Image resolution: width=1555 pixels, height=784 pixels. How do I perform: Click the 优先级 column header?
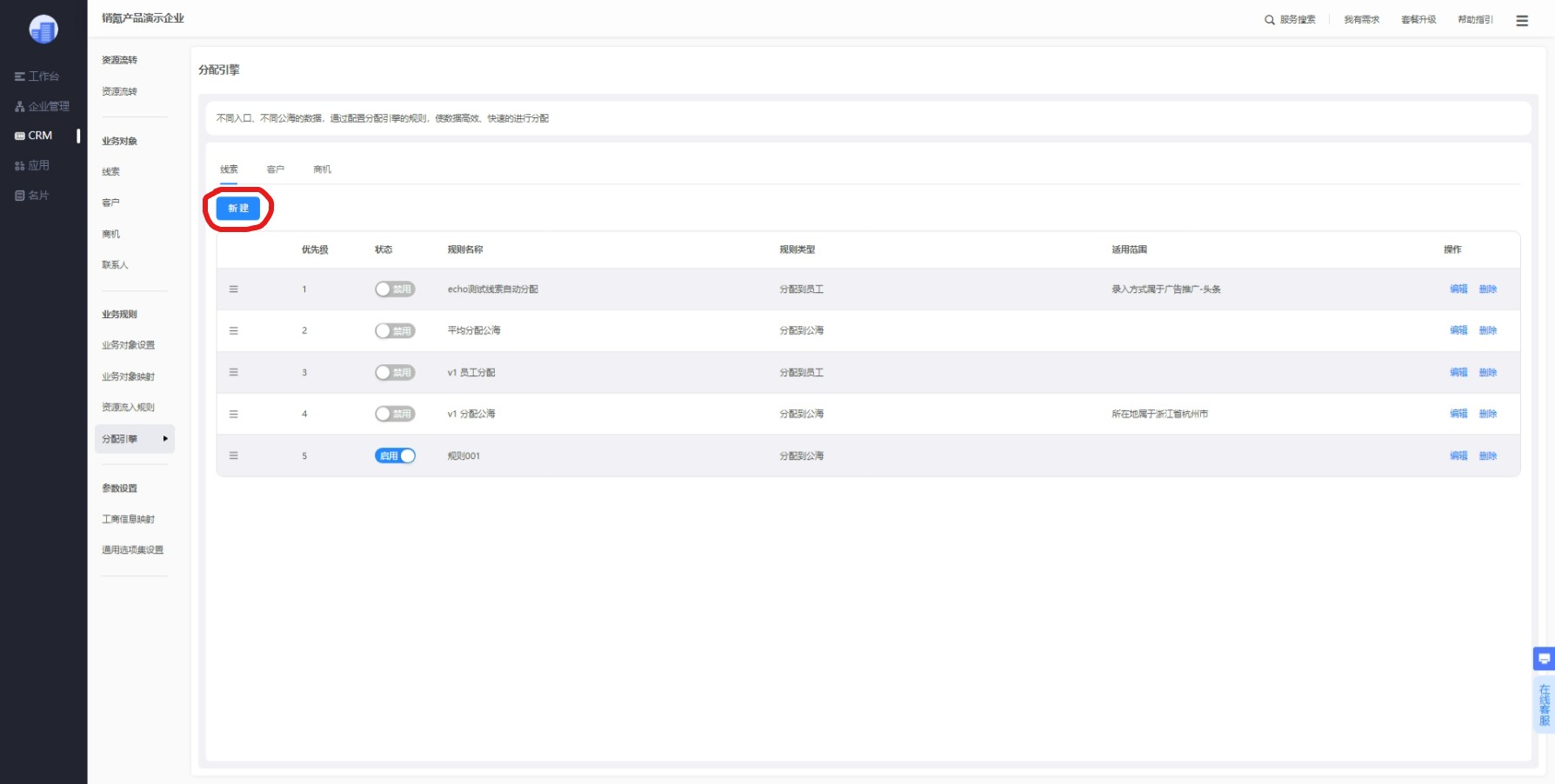point(315,249)
